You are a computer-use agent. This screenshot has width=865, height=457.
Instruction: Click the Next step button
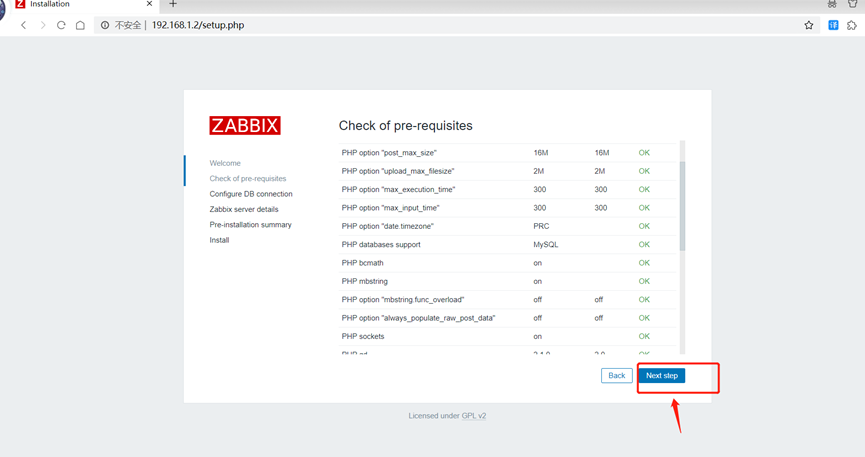(x=662, y=375)
